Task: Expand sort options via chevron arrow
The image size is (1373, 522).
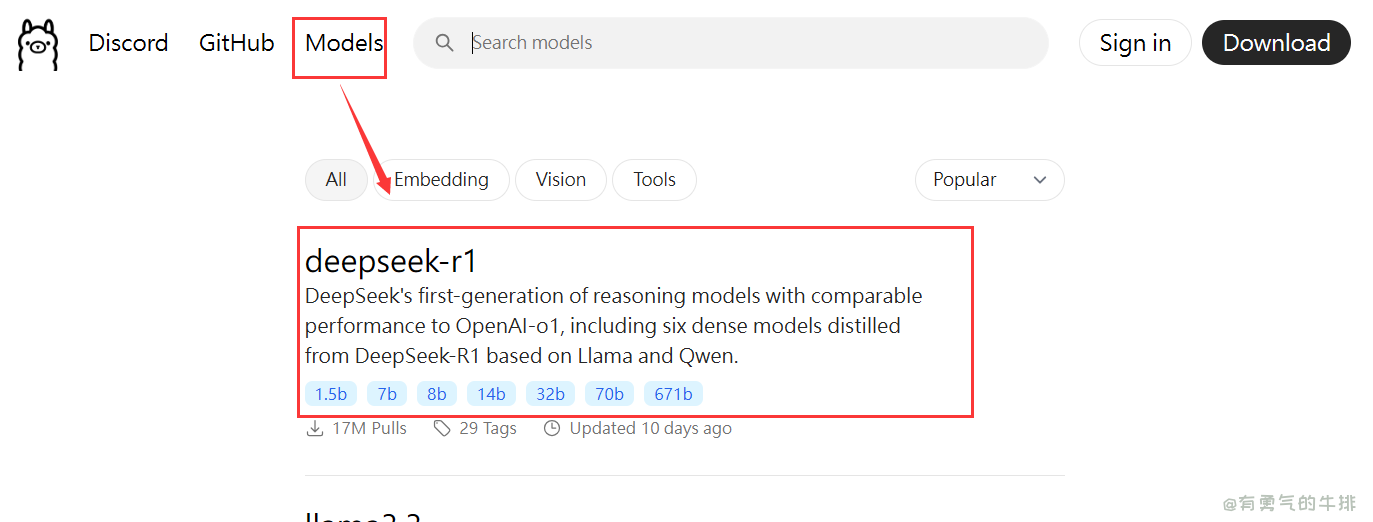Action: point(1040,180)
